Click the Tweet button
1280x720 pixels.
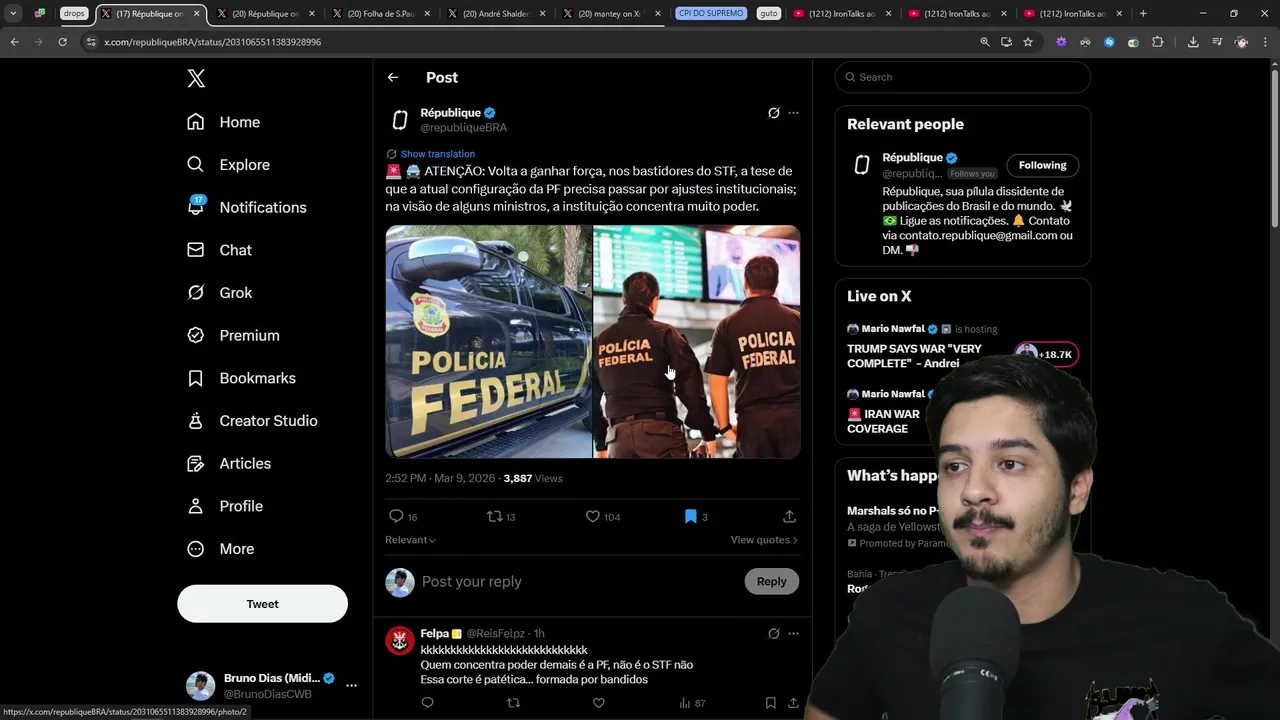262,604
